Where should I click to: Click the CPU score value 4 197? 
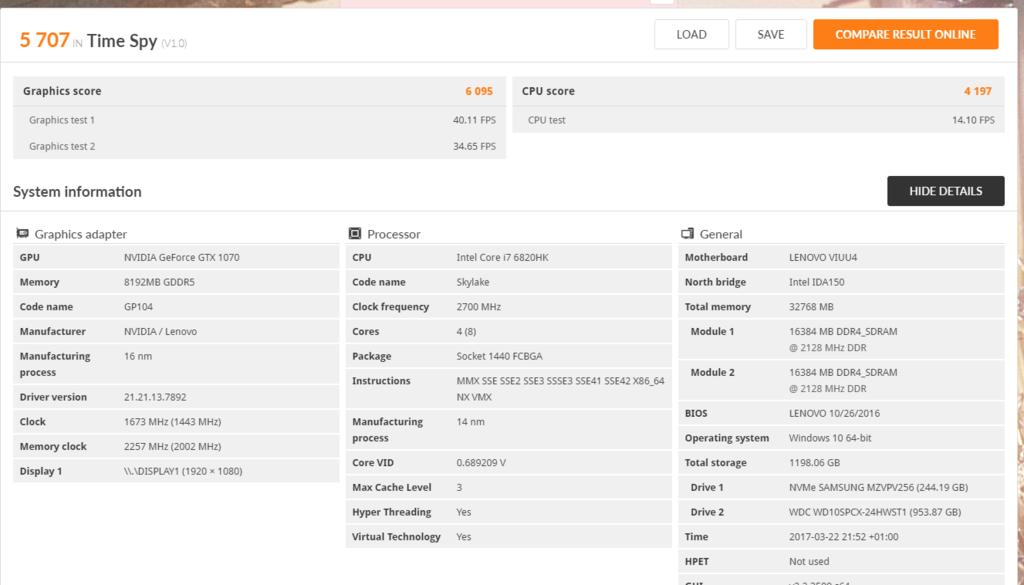click(978, 91)
